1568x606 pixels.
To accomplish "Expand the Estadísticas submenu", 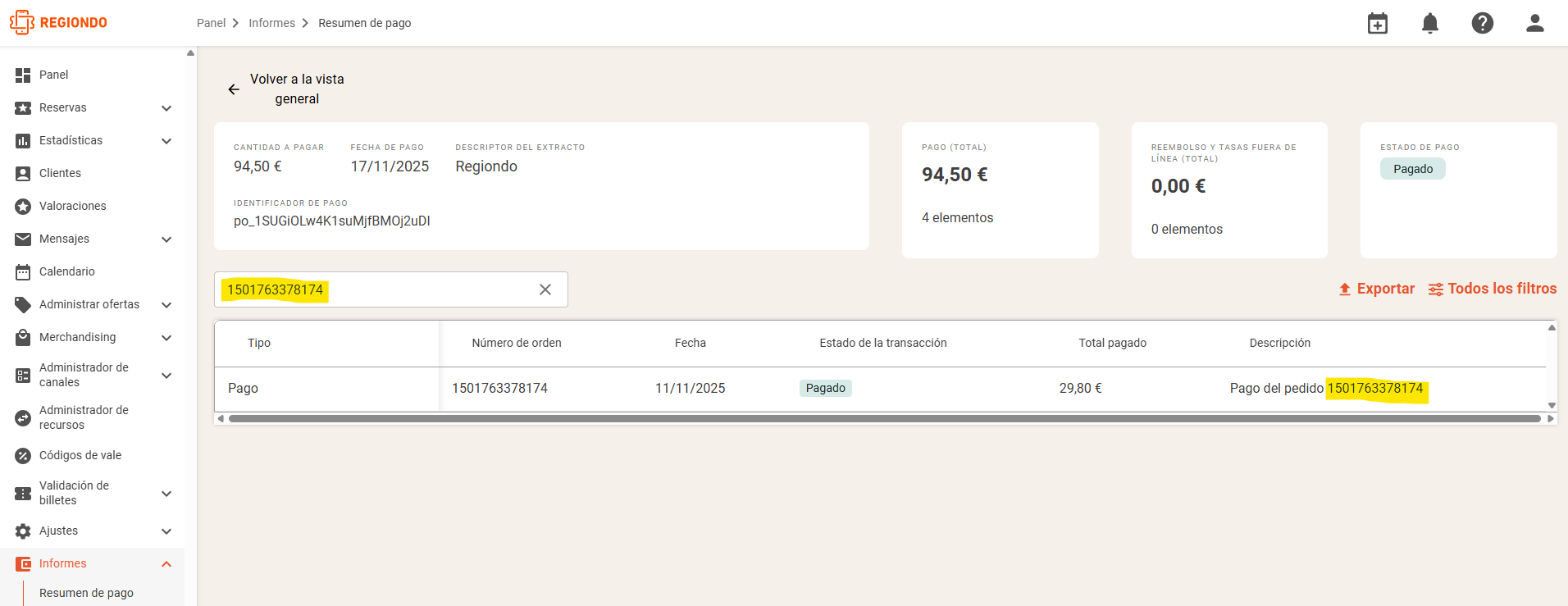I will coord(166,140).
